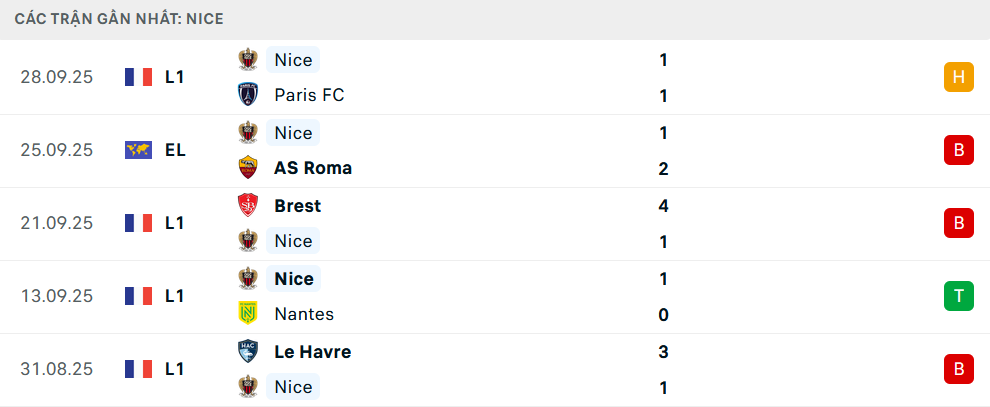Open the Le Havre team link
990x407 pixels.
click(x=312, y=352)
